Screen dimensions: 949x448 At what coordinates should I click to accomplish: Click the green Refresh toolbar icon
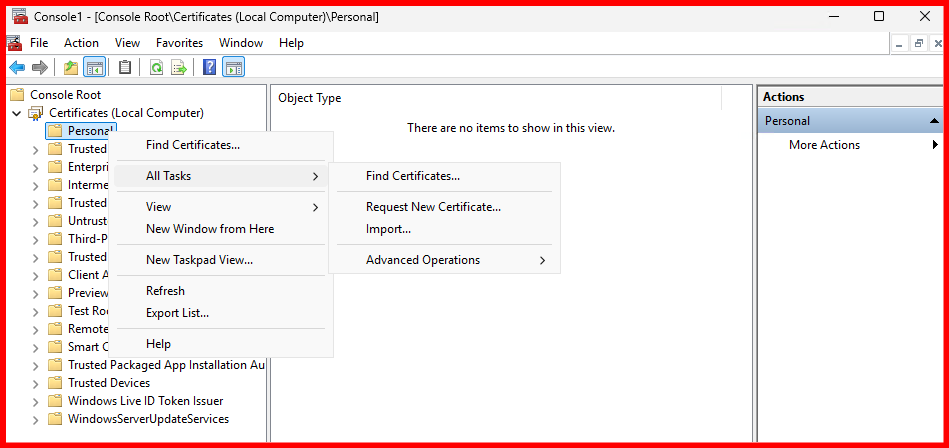(156, 67)
